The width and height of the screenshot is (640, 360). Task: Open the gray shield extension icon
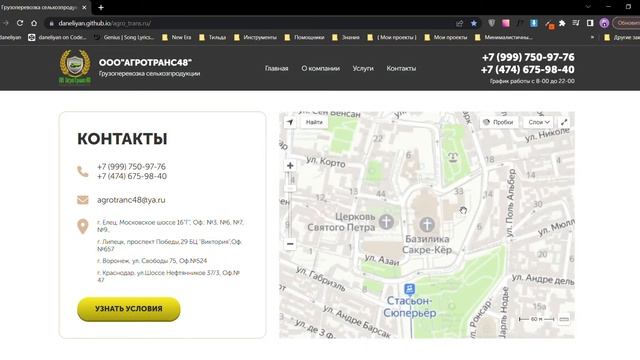tap(492, 23)
